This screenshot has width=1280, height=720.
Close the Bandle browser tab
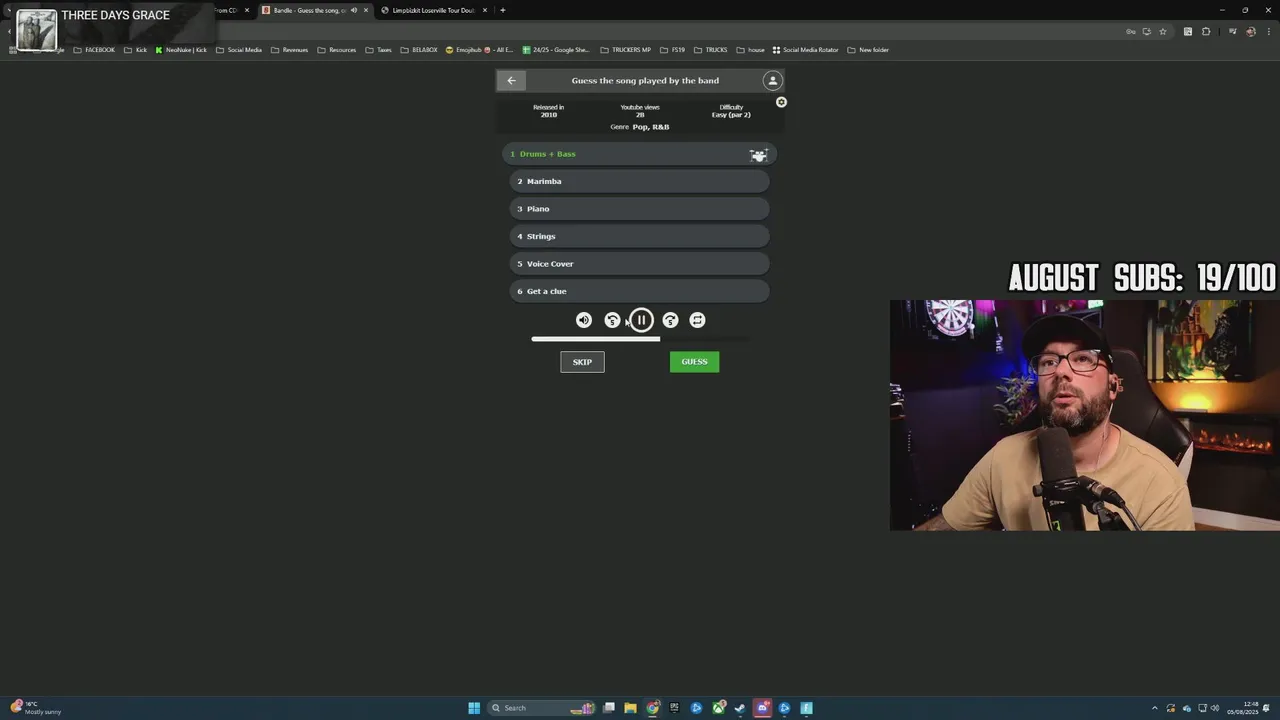[366, 10]
